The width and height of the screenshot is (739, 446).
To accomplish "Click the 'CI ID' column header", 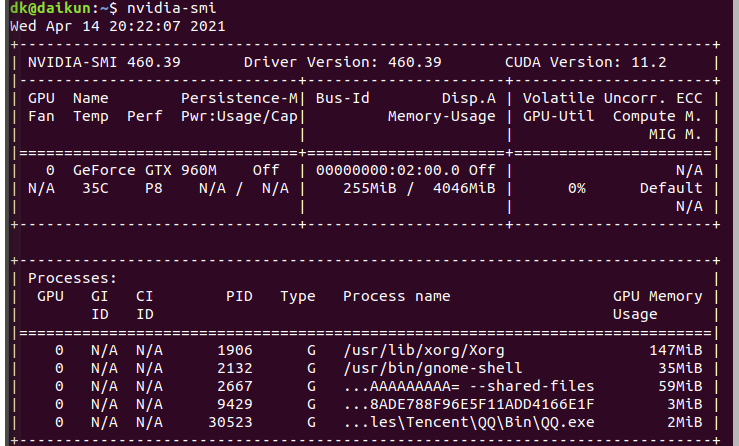I will coord(145,305).
